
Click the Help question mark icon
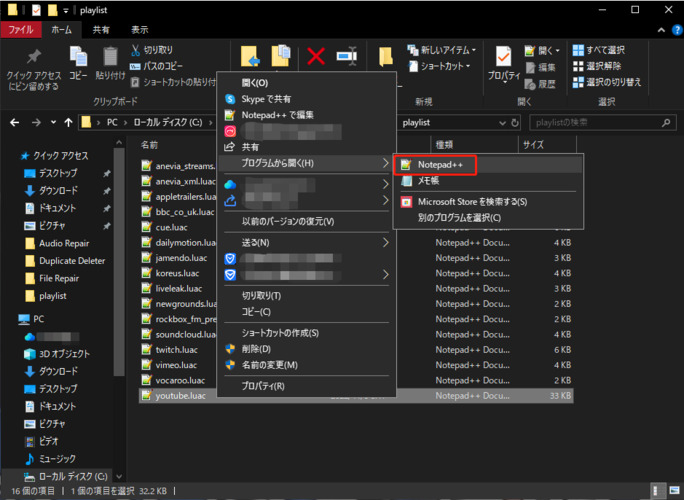coord(677,30)
